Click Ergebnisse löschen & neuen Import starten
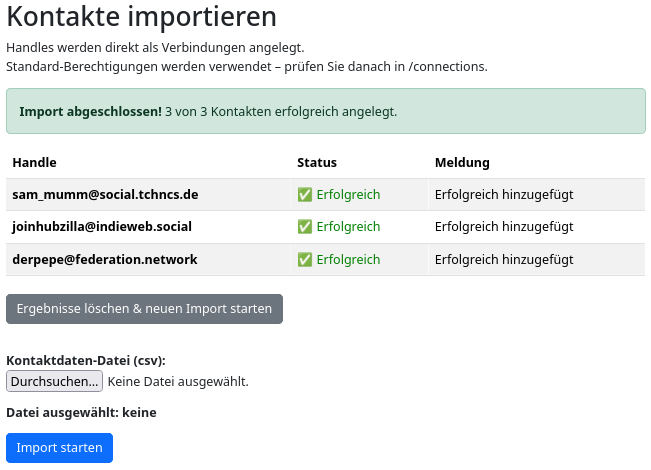 point(144,309)
